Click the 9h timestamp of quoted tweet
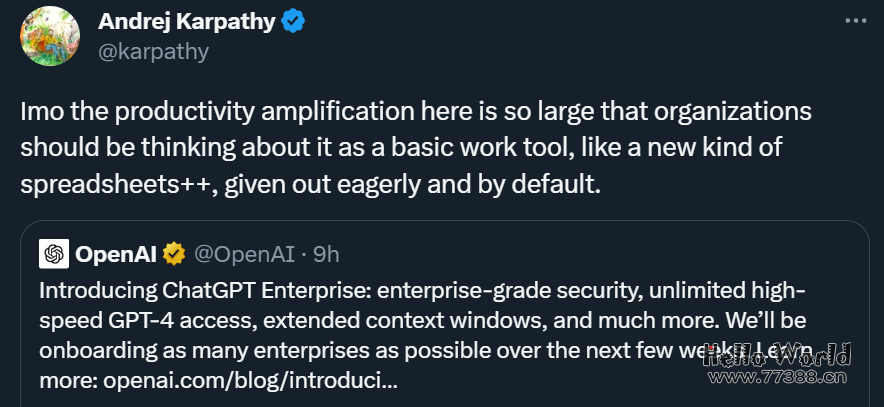The height and width of the screenshot is (407, 884). point(326,255)
